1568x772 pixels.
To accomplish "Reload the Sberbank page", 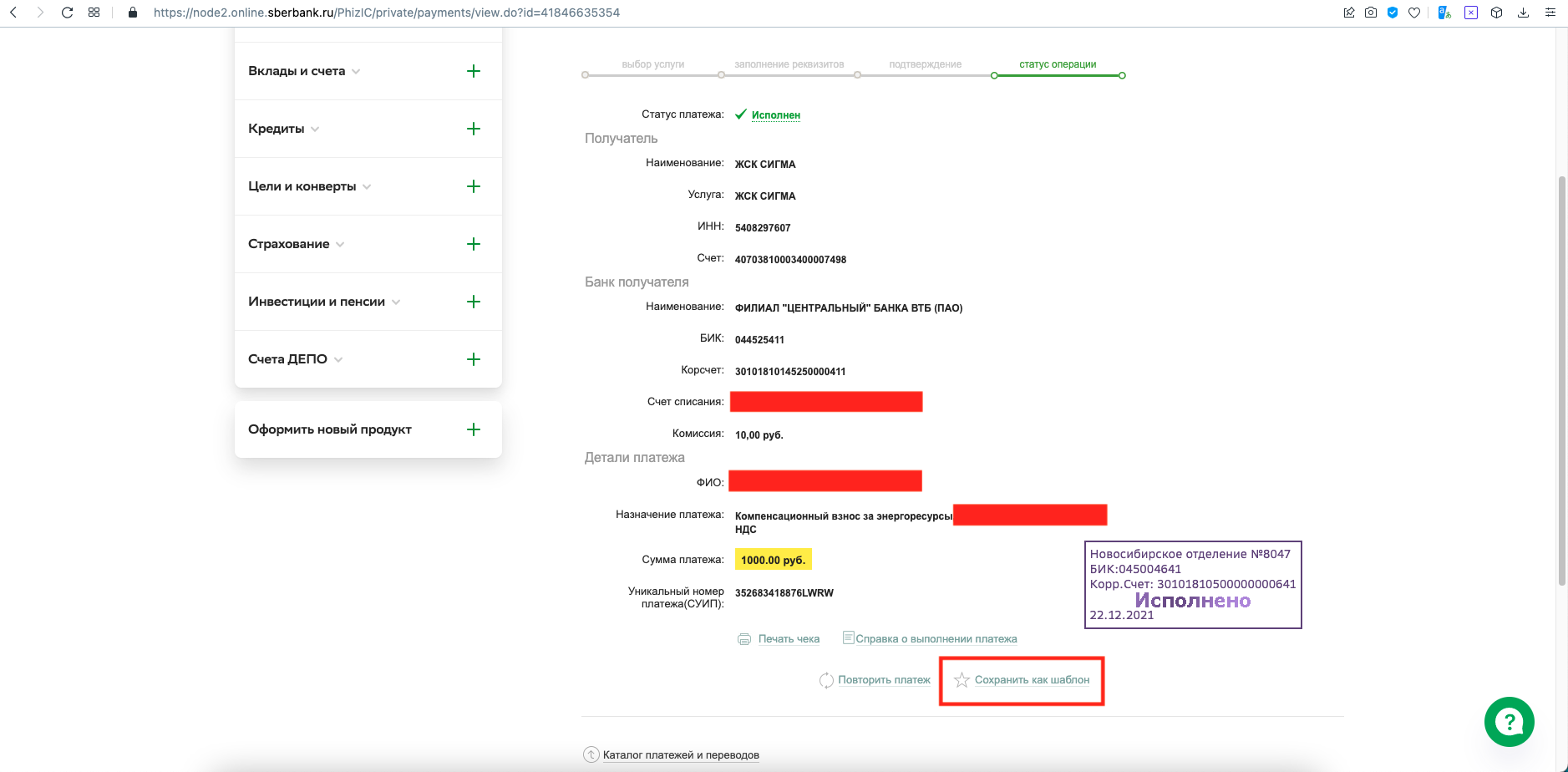I will (x=67, y=13).
